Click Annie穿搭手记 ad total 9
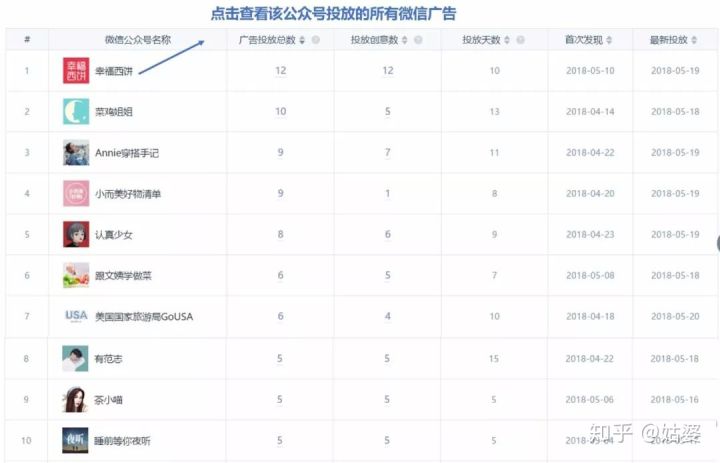 point(281,152)
